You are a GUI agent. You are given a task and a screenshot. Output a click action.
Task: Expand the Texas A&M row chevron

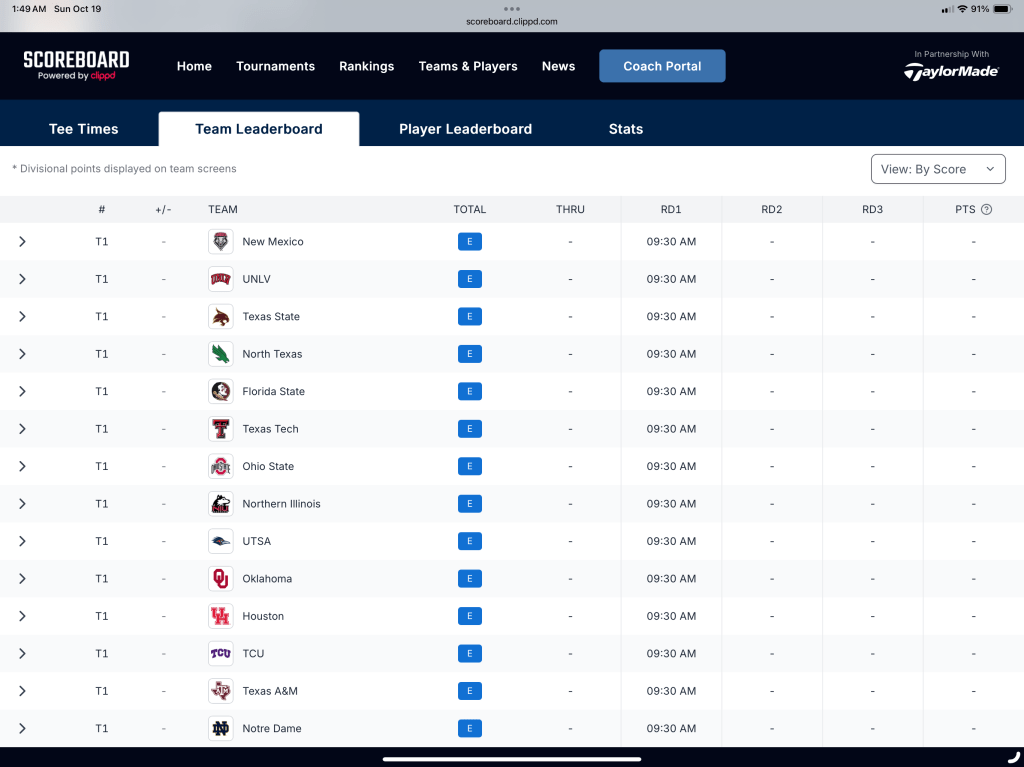22,691
